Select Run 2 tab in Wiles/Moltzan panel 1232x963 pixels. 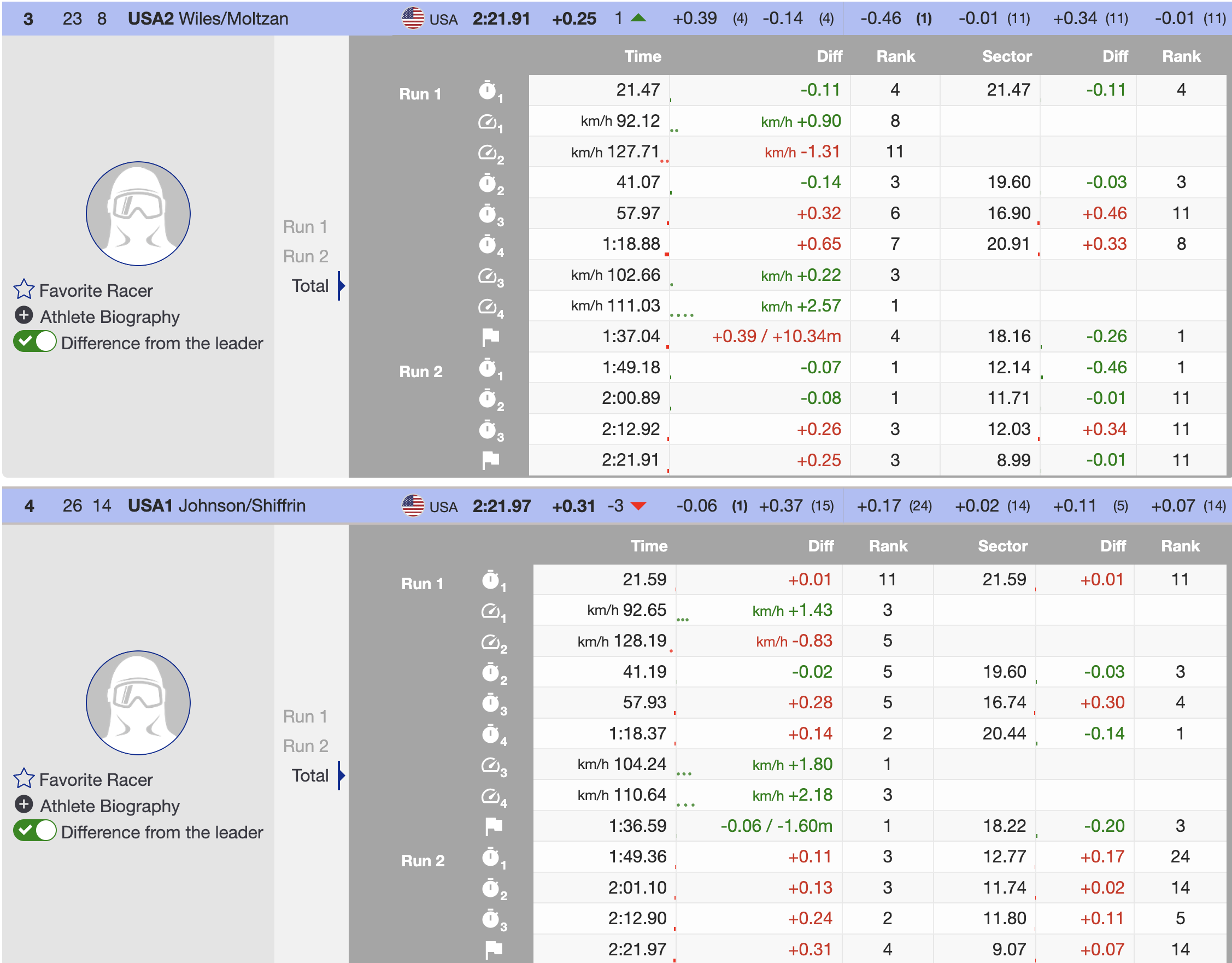pyautogui.click(x=305, y=256)
